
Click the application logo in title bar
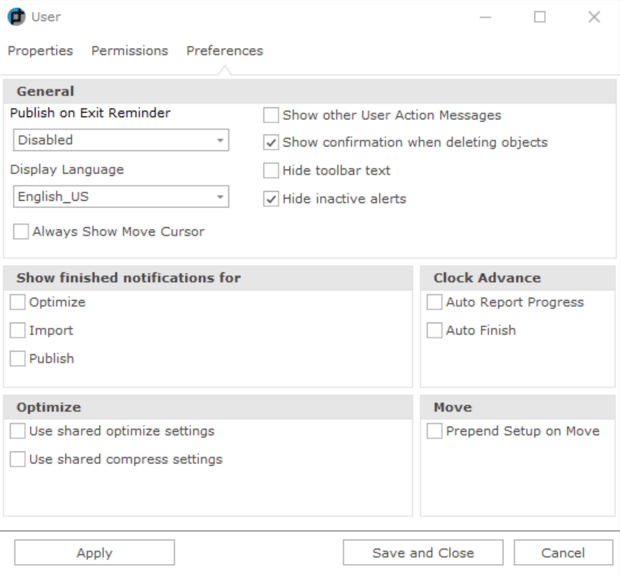coord(16,17)
